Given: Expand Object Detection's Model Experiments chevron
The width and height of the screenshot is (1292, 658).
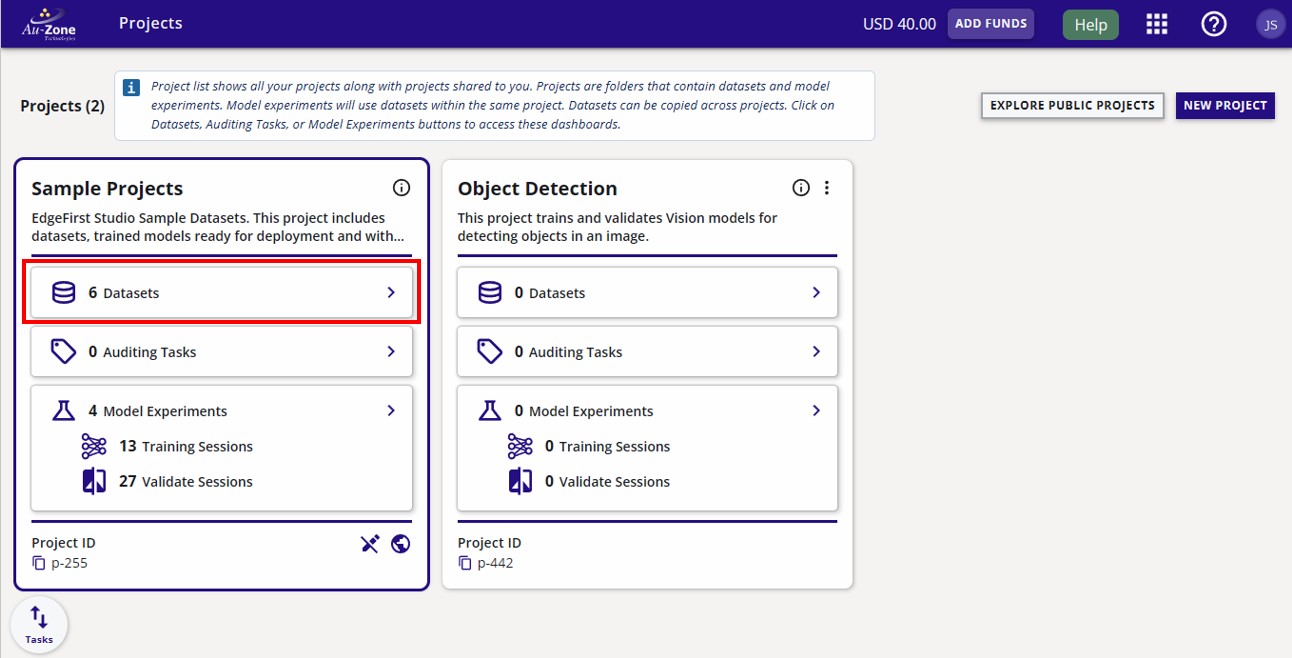Looking at the screenshot, I should tap(816, 410).
